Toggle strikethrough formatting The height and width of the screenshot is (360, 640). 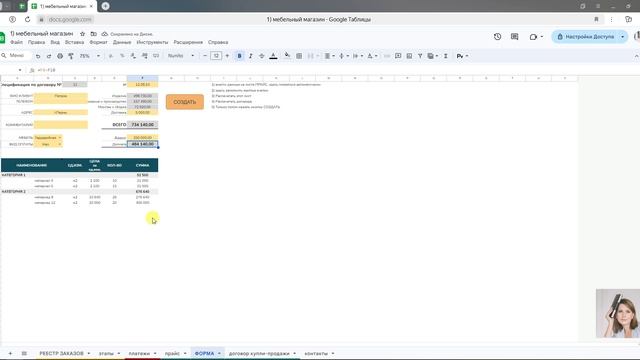click(262, 56)
